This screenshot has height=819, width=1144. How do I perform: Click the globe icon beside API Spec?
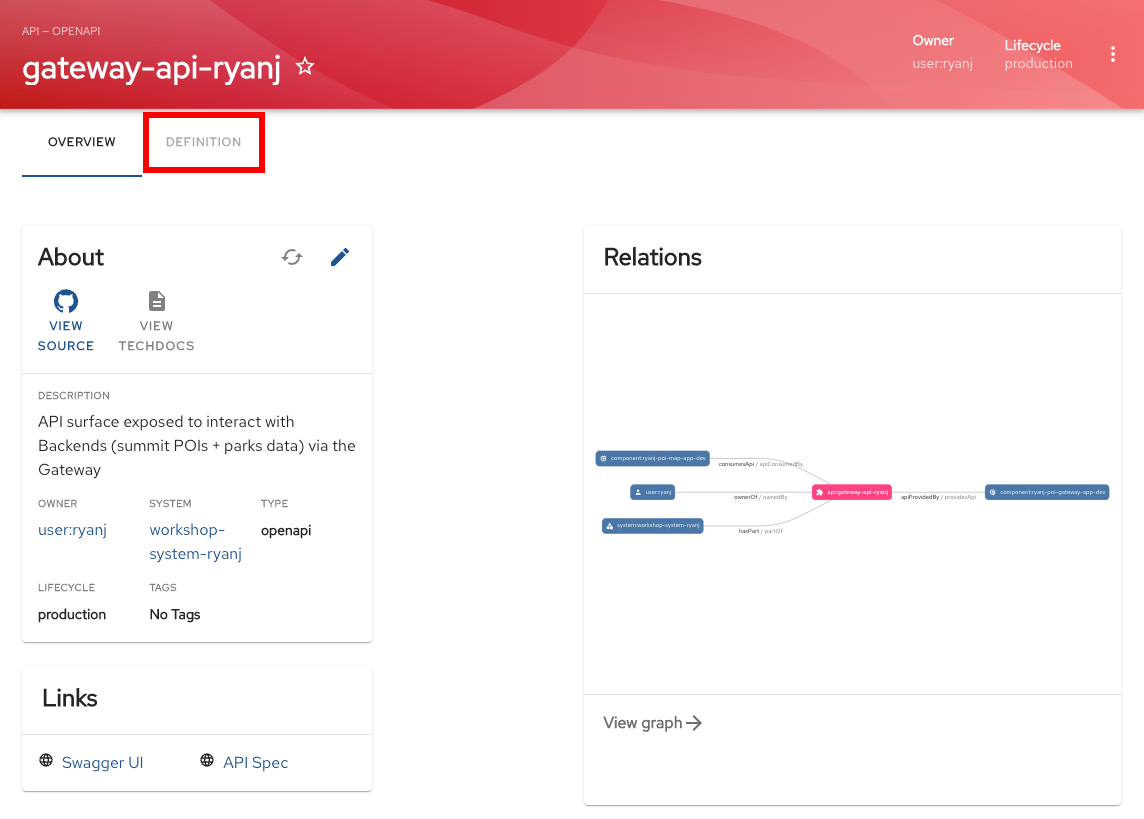pyautogui.click(x=207, y=760)
